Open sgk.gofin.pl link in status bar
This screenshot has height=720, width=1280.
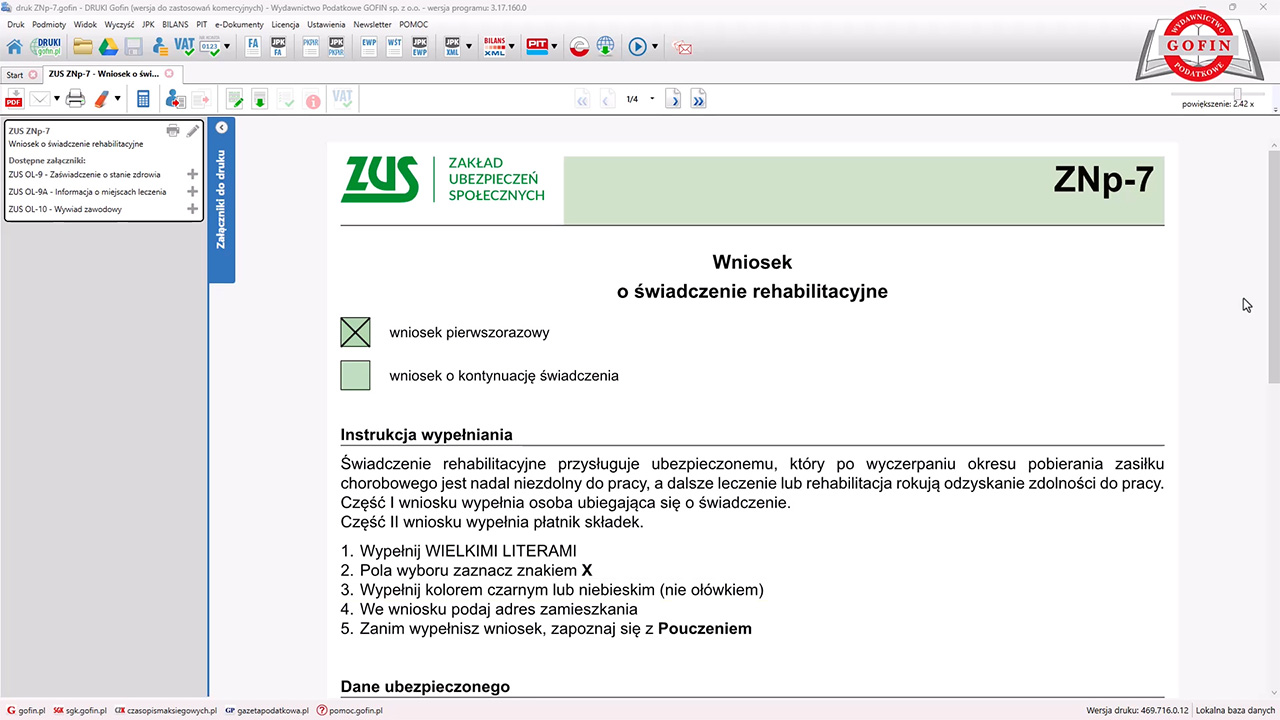79,711
